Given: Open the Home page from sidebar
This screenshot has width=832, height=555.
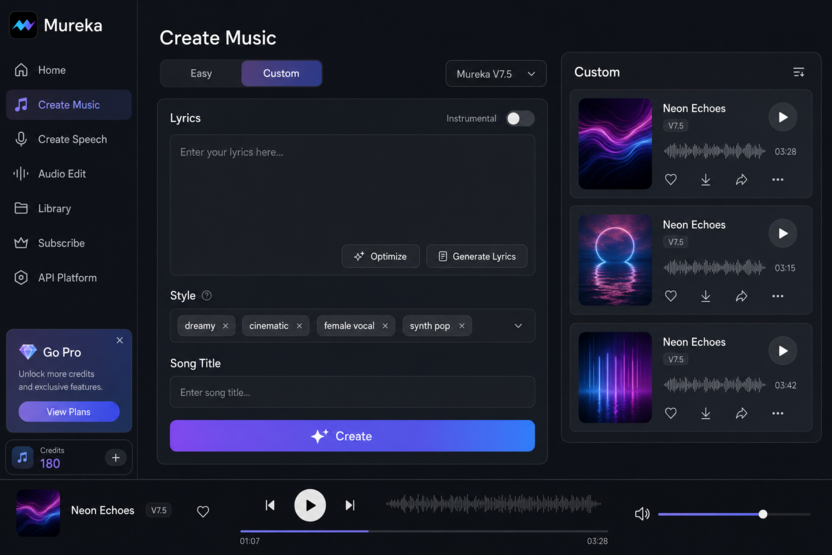Looking at the screenshot, I should pos(69,70).
